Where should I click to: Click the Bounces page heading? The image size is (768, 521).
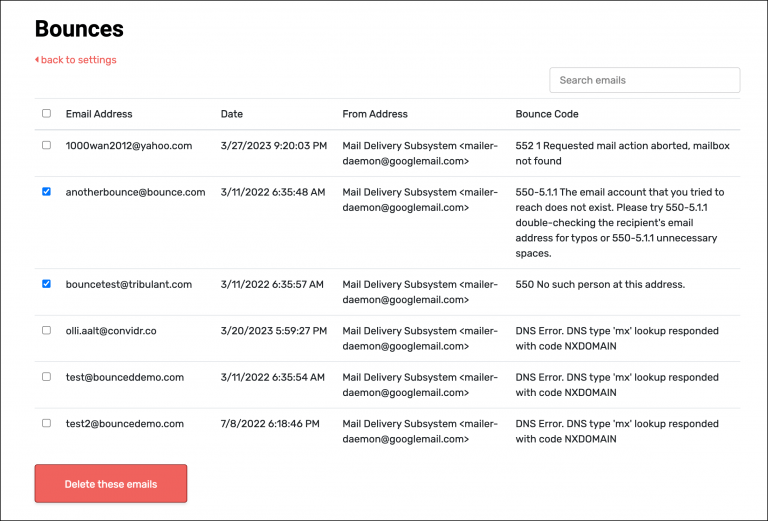click(x=79, y=28)
